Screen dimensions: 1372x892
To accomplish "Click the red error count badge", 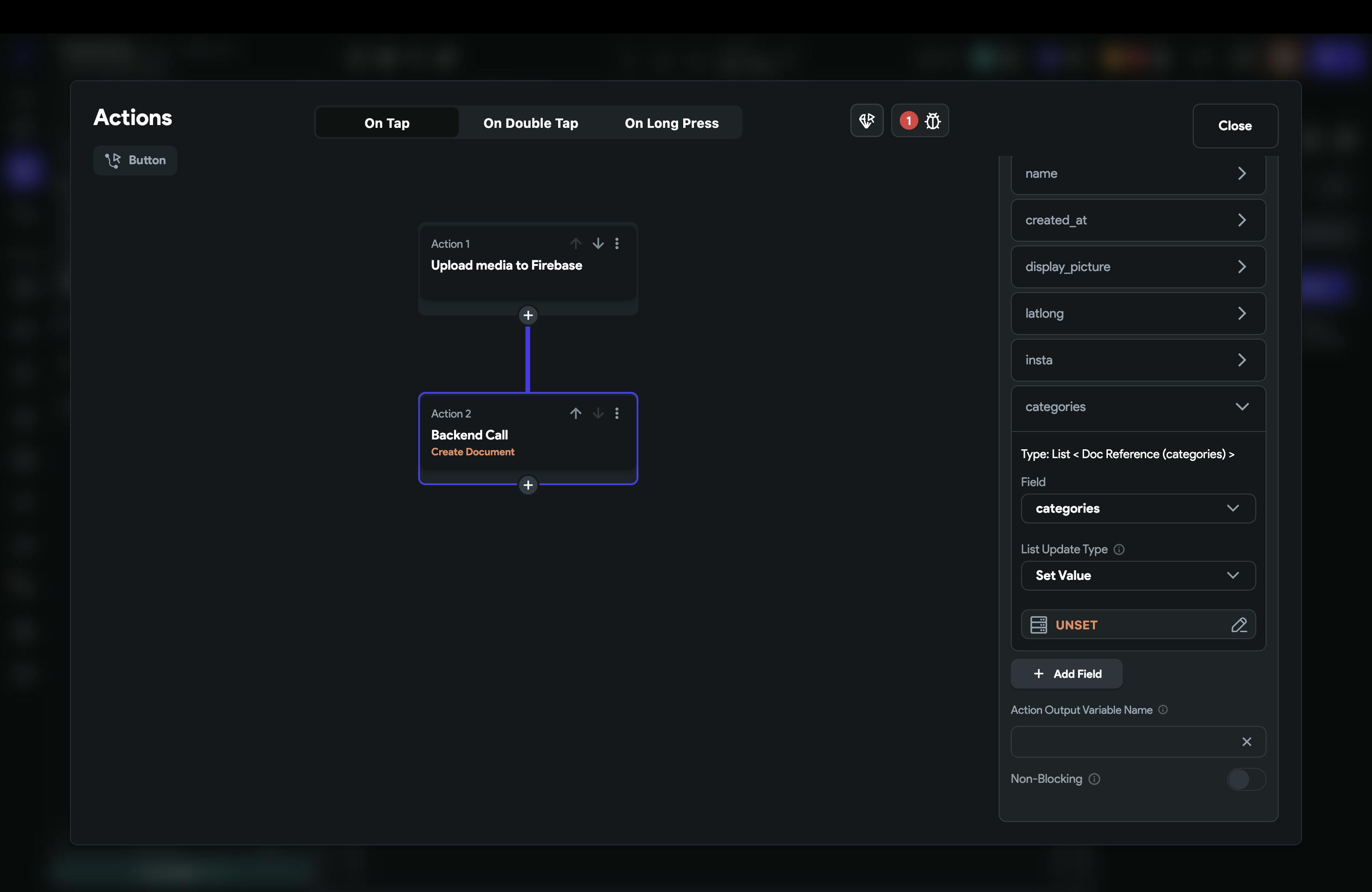I will pyautogui.click(x=909, y=120).
